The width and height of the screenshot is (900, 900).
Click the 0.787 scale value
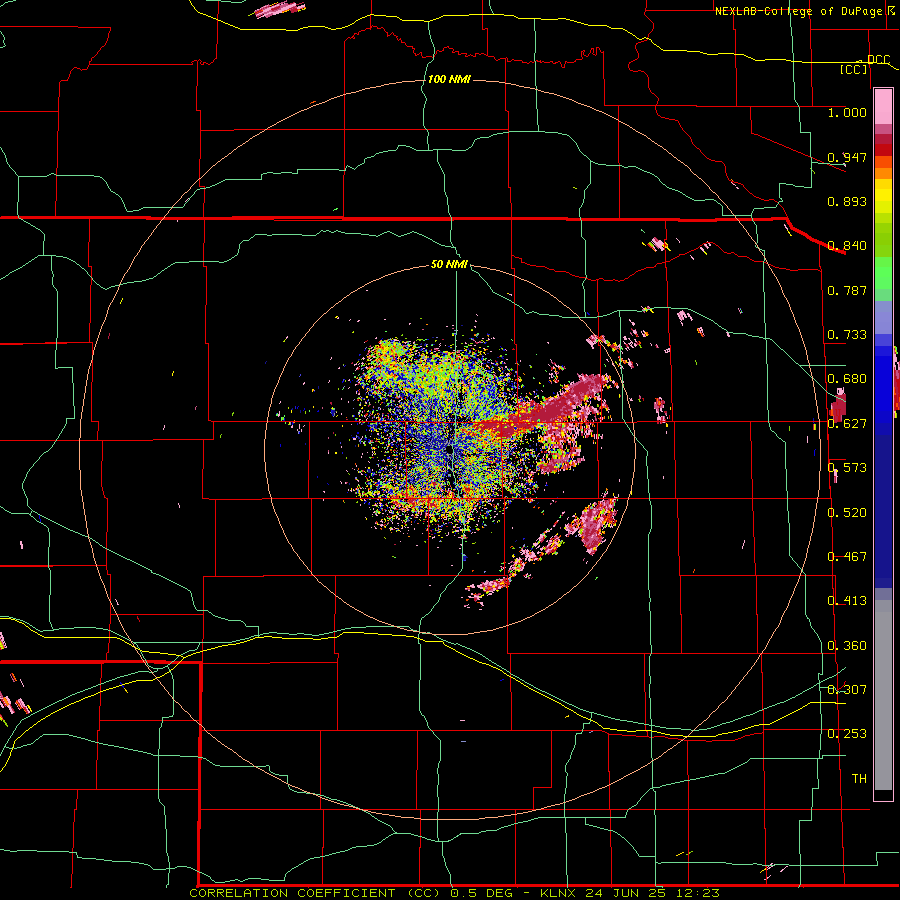pyautogui.click(x=847, y=290)
